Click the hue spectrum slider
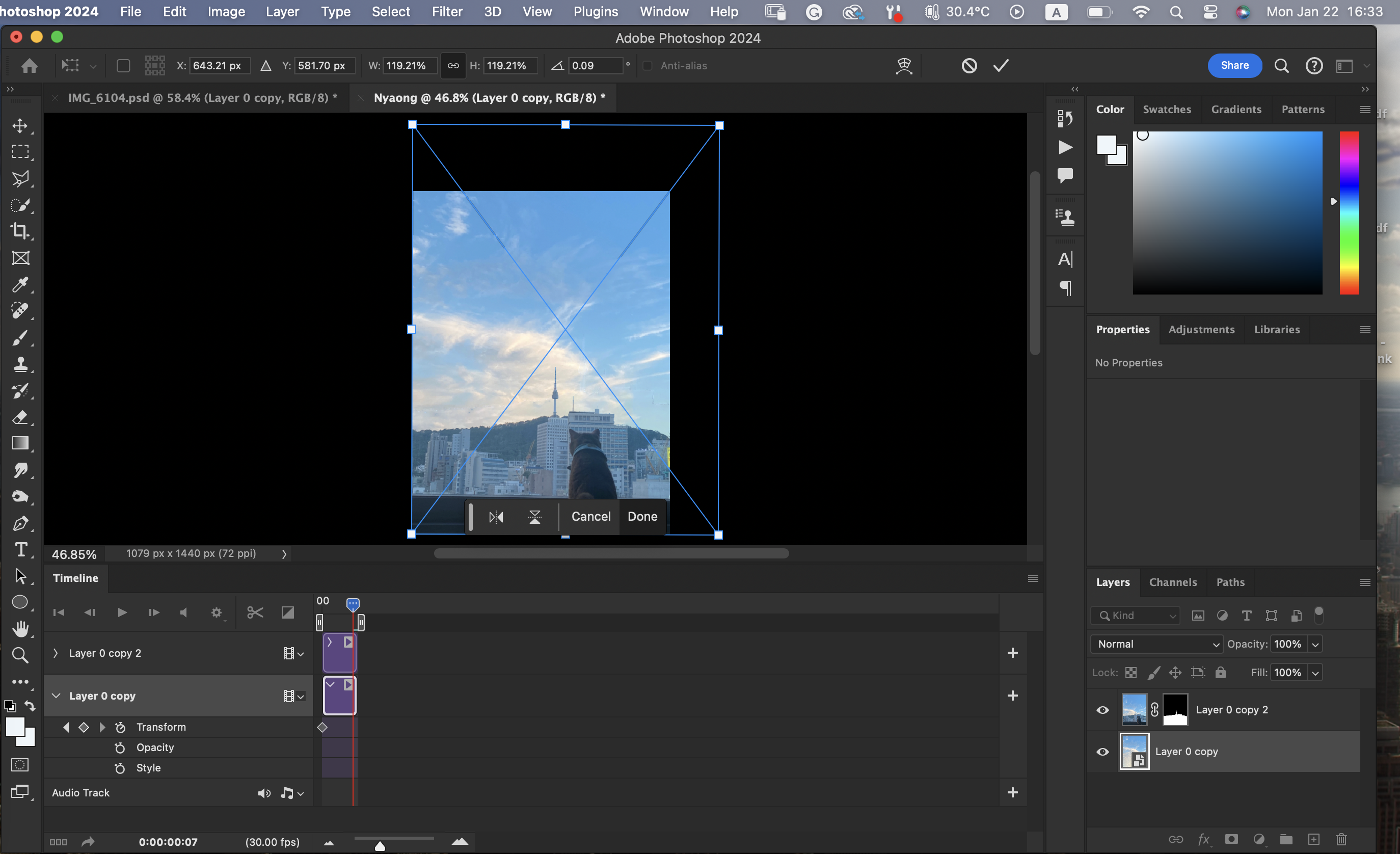Viewport: 1400px width, 854px height. click(1349, 213)
